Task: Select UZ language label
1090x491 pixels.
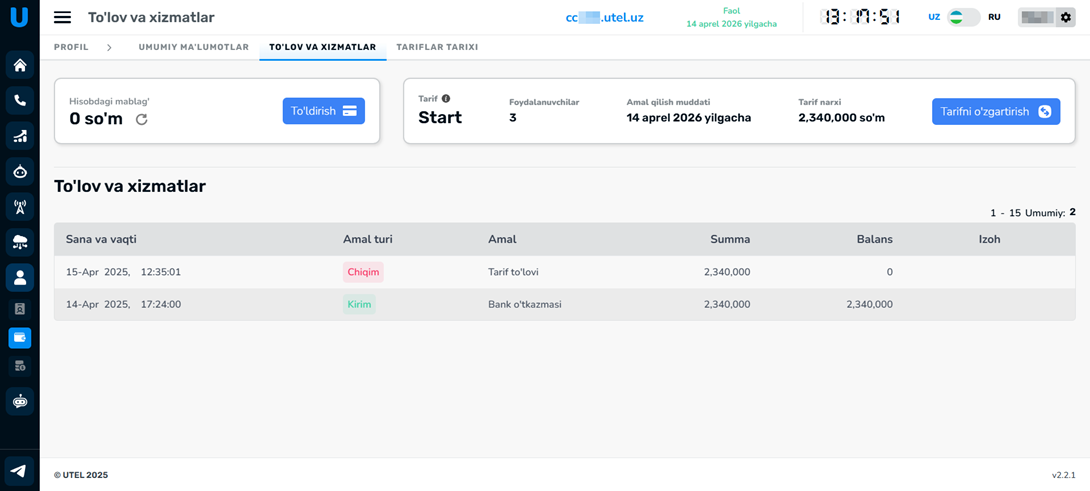Action: click(x=933, y=17)
